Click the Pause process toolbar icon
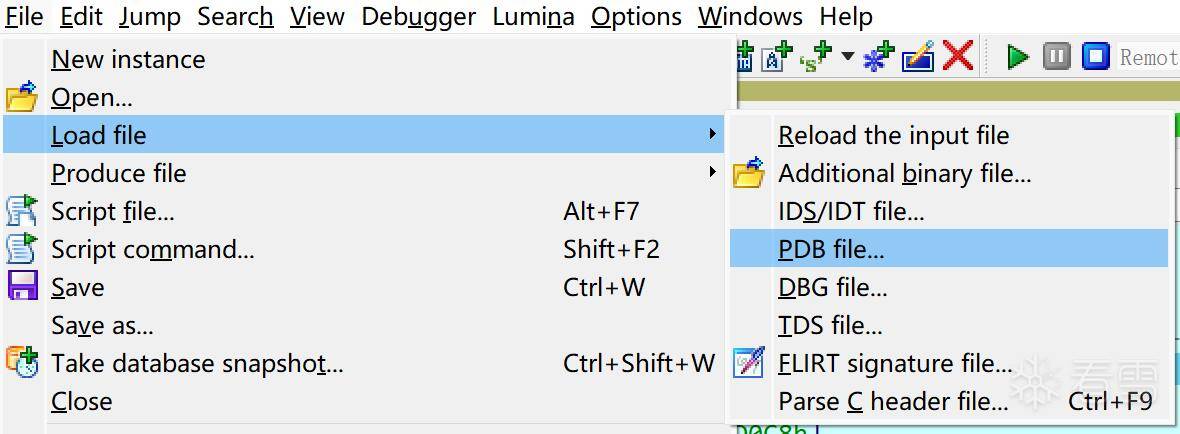1180x434 pixels. [1056, 57]
